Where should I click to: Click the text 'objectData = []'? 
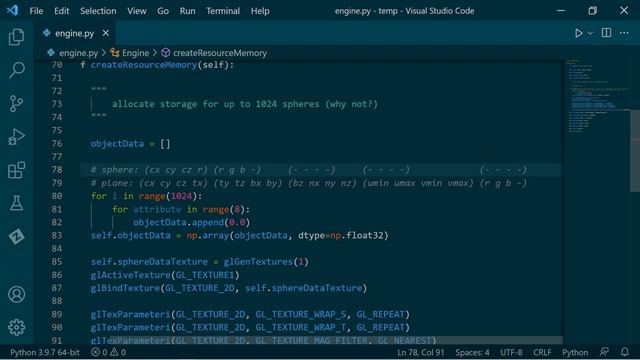pos(130,144)
